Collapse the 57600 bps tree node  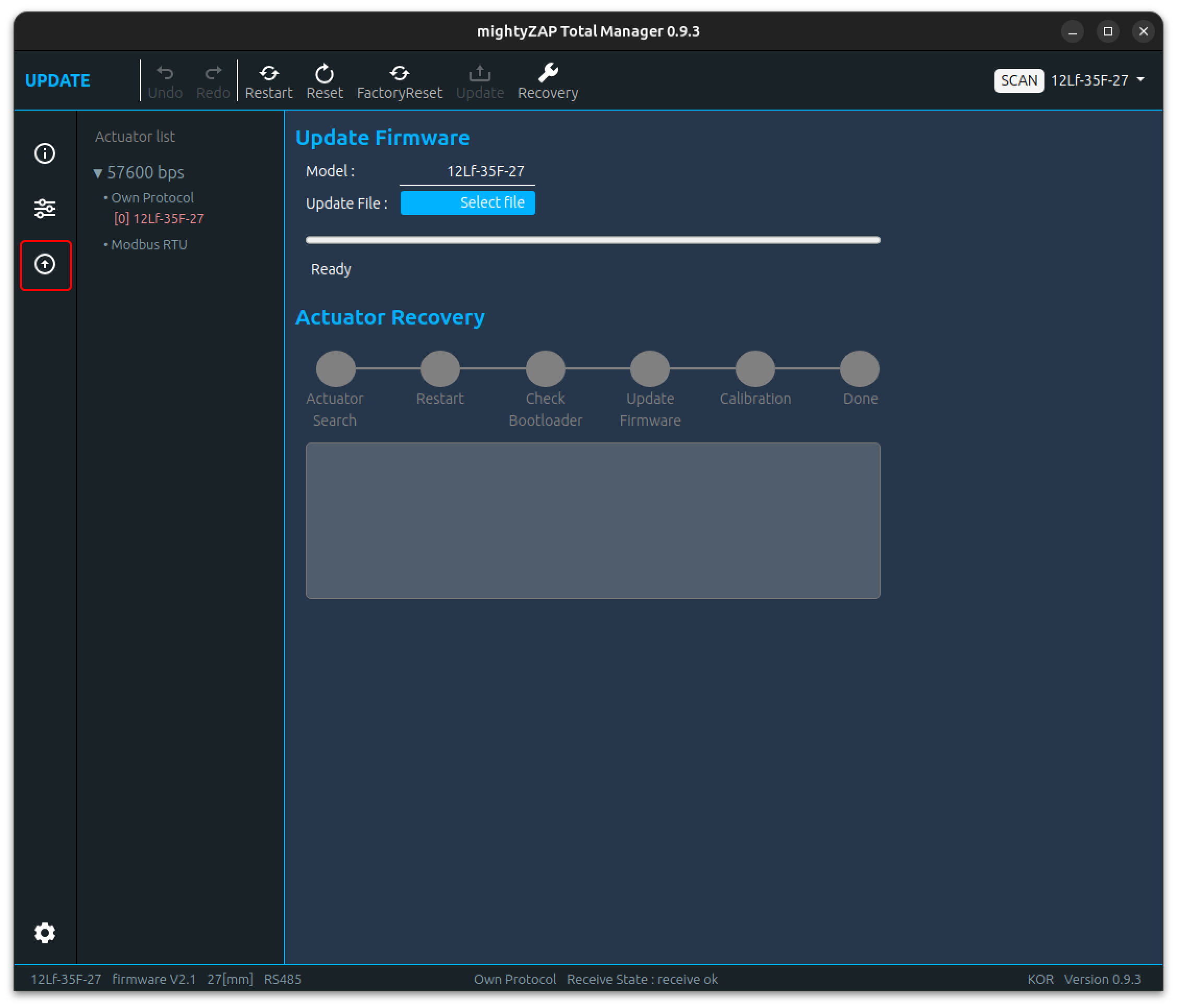pos(98,173)
